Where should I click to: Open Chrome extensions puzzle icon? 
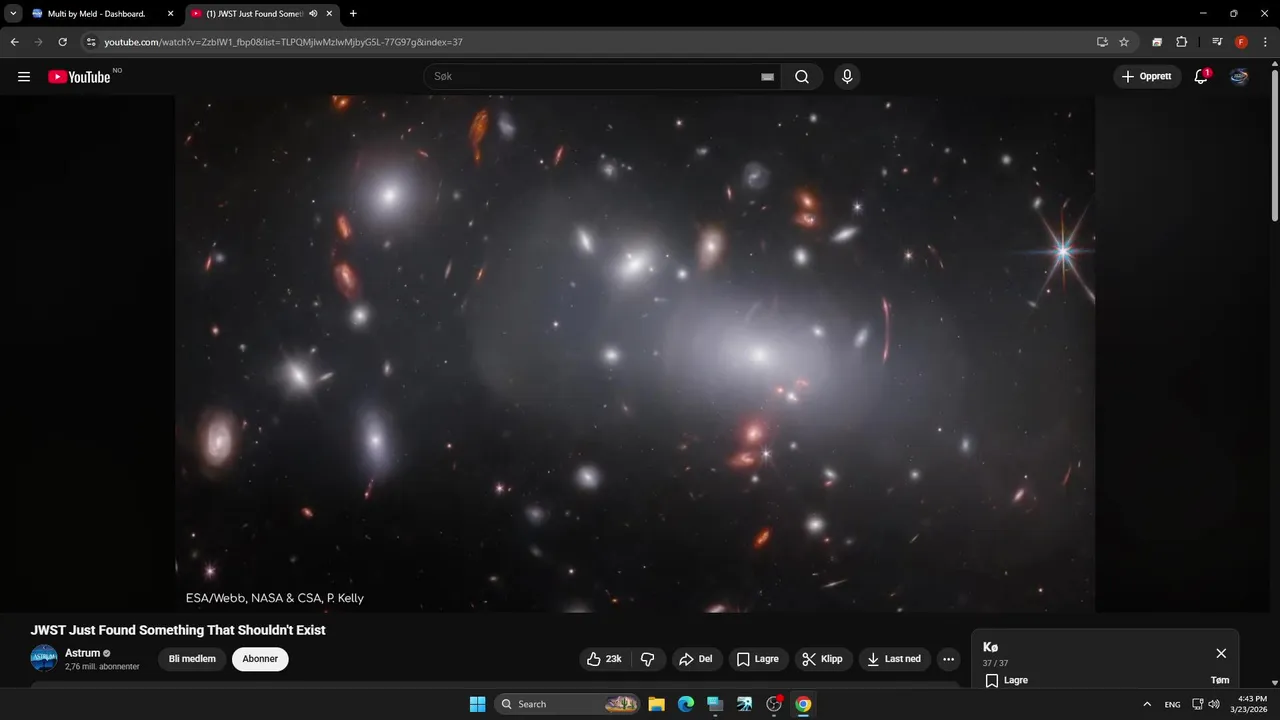(x=1181, y=42)
